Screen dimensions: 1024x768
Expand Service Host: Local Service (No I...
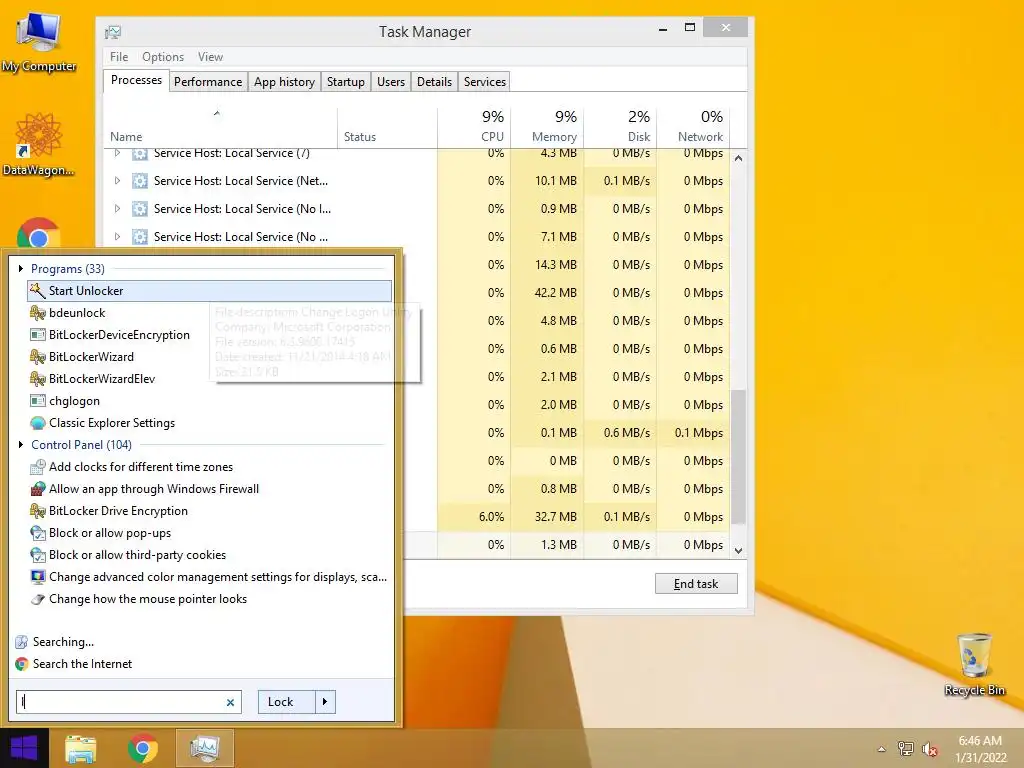coord(118,209)
